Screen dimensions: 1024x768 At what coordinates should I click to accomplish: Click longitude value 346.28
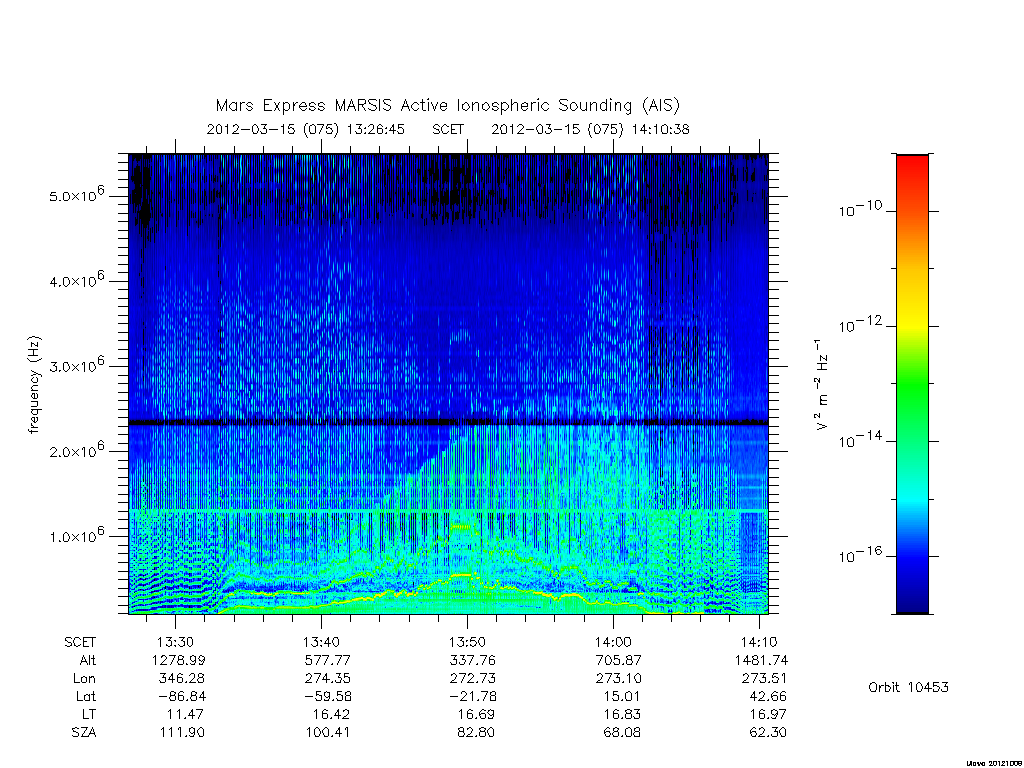[182, 678]
